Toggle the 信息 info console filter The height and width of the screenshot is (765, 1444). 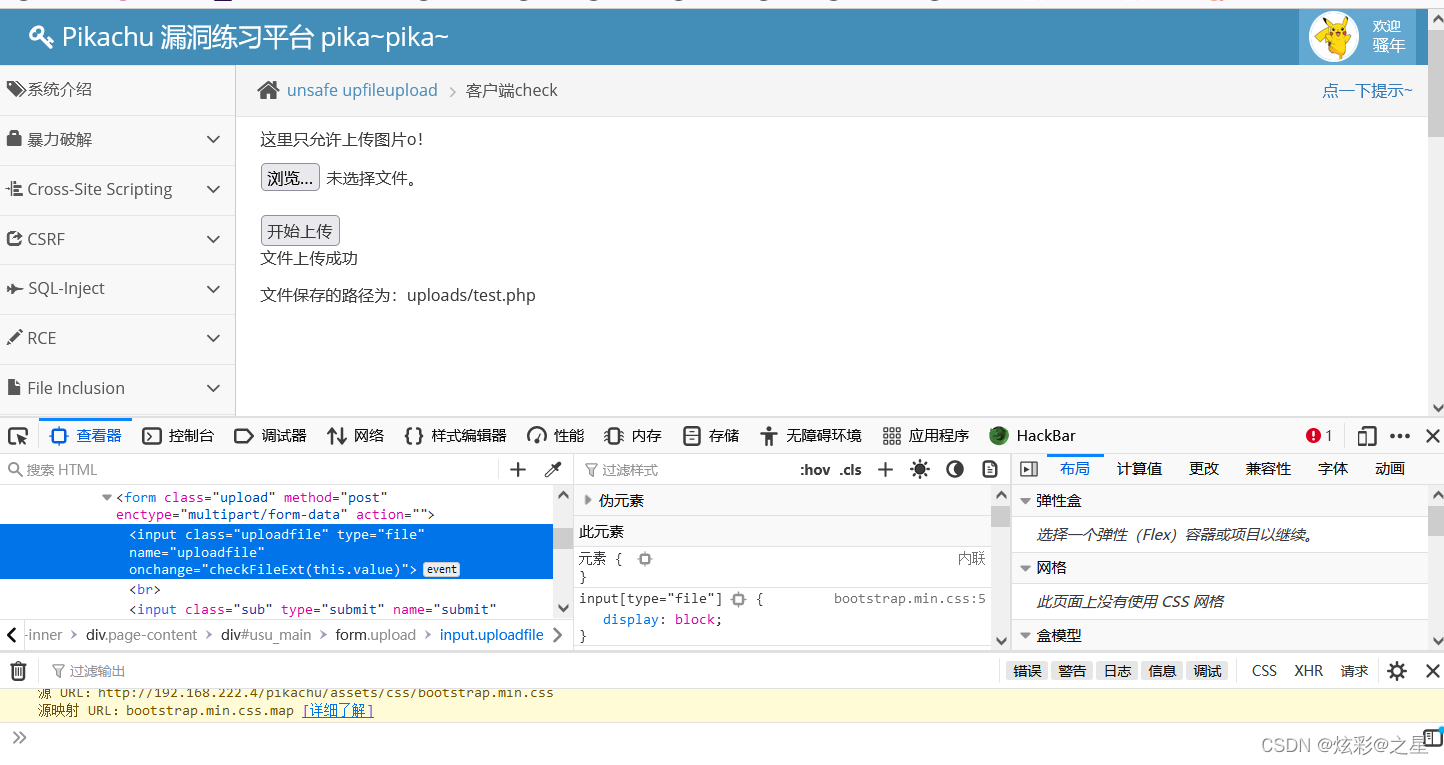1162,671
